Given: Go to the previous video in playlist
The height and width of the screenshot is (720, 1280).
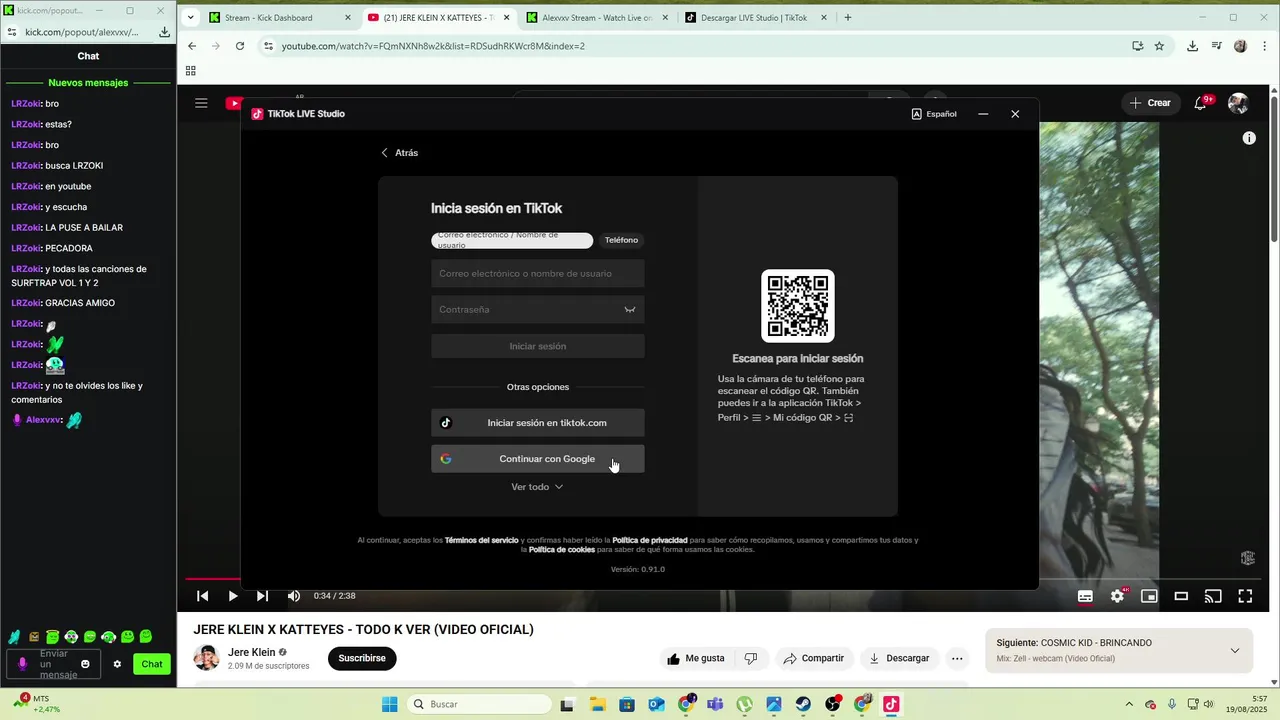Looking at the screenshot, I should point(202,596).
